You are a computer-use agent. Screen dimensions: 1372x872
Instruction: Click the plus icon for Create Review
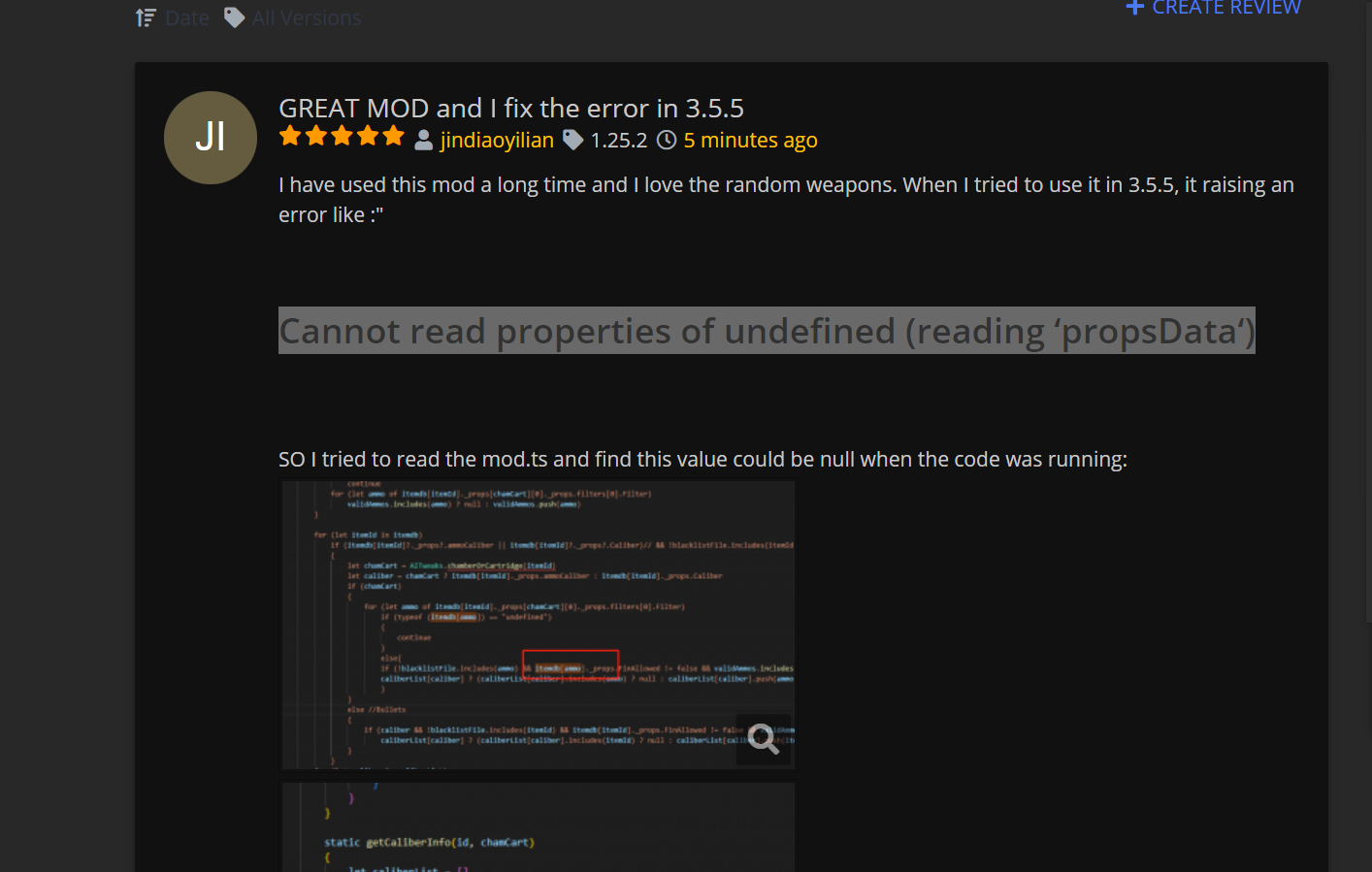[x=1134, y=8]
